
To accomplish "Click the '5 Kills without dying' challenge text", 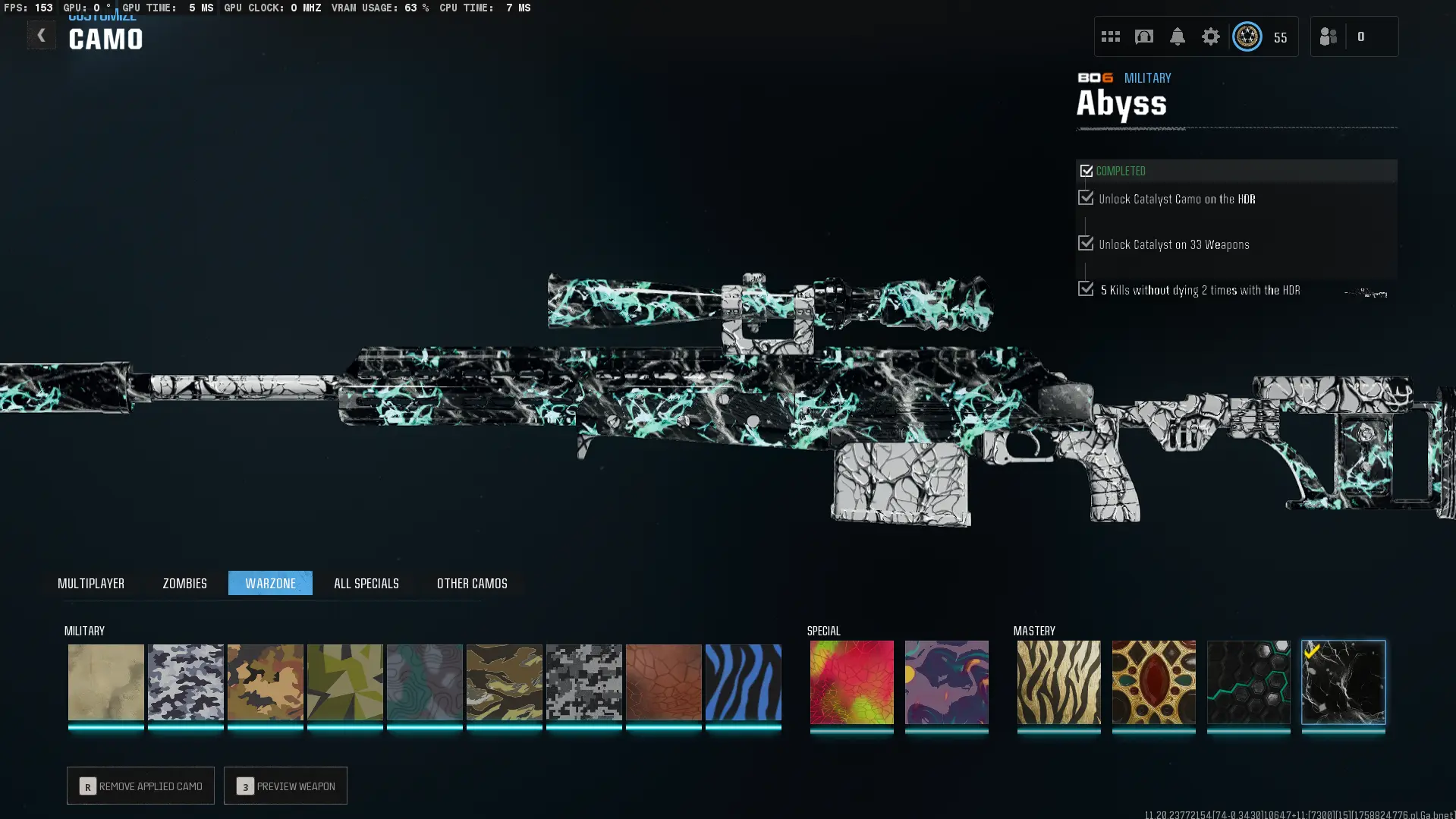I will coord(1200,290).
